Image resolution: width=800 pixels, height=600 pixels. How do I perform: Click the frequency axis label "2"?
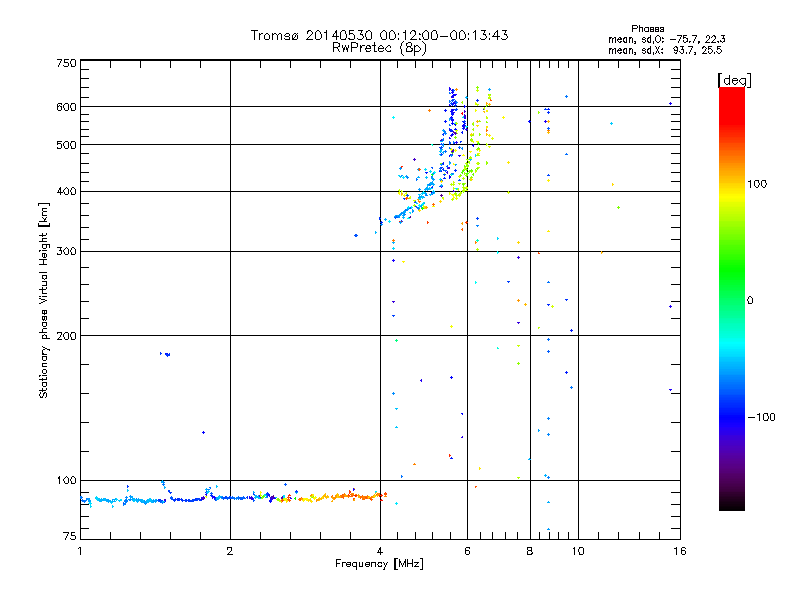point(230,551)
